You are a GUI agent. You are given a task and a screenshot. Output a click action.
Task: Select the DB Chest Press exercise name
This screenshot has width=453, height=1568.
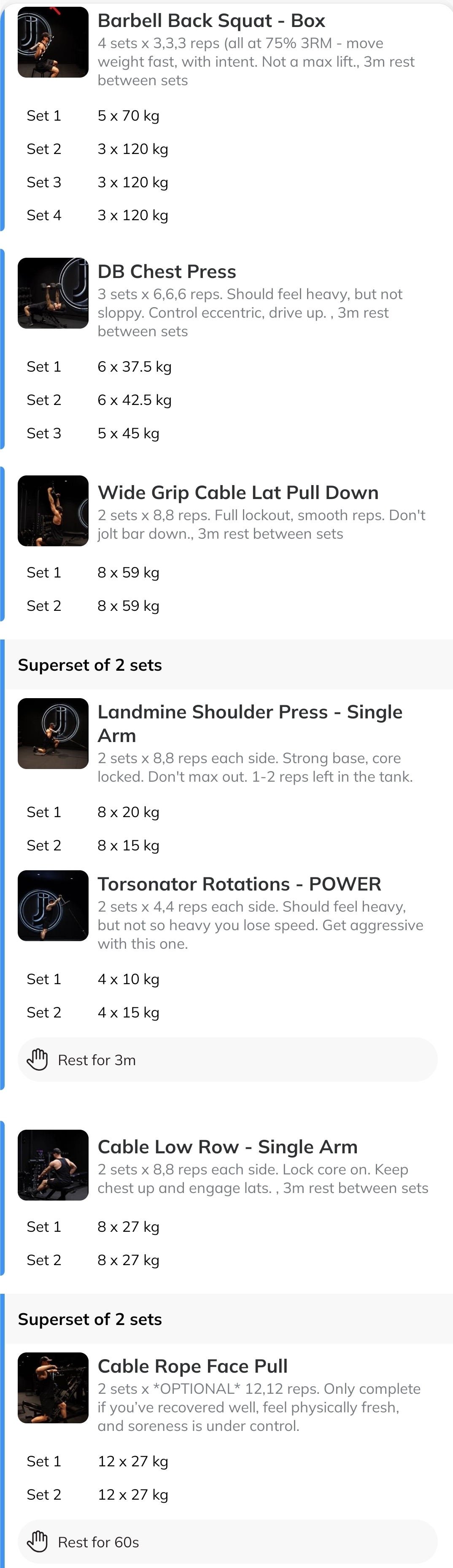pyautogui.click(x=167, y=272)
